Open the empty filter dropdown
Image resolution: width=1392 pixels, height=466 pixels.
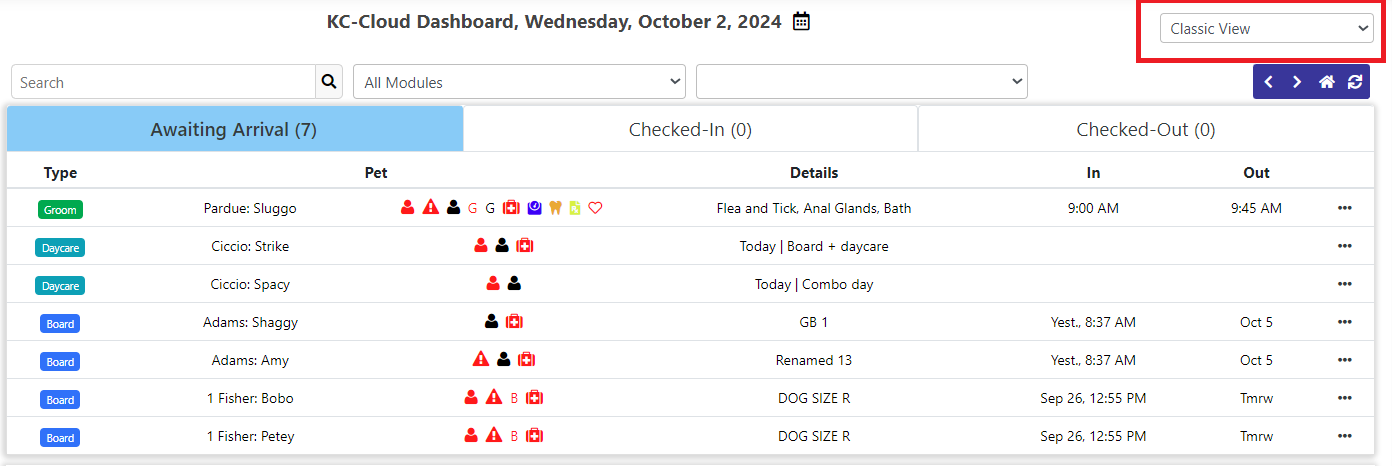point(862,82)
